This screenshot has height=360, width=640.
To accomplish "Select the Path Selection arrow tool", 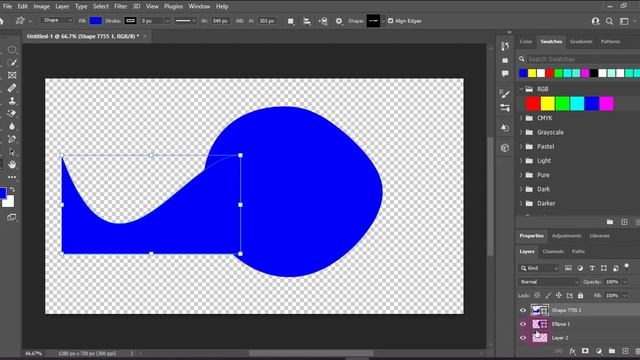I will click(x=12, y=152).
